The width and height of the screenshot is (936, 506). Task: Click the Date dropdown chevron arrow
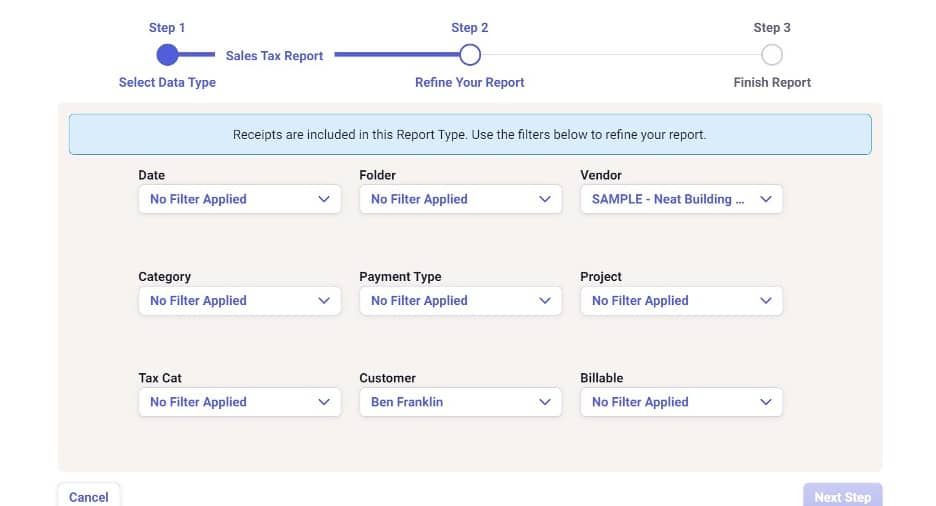click(x=323, y=199)
